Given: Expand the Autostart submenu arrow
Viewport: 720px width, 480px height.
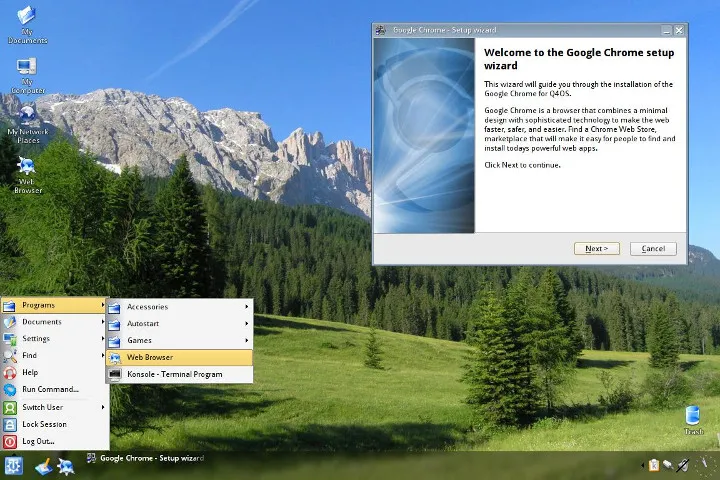Looking at the screenshot, I should pos(247,324).
